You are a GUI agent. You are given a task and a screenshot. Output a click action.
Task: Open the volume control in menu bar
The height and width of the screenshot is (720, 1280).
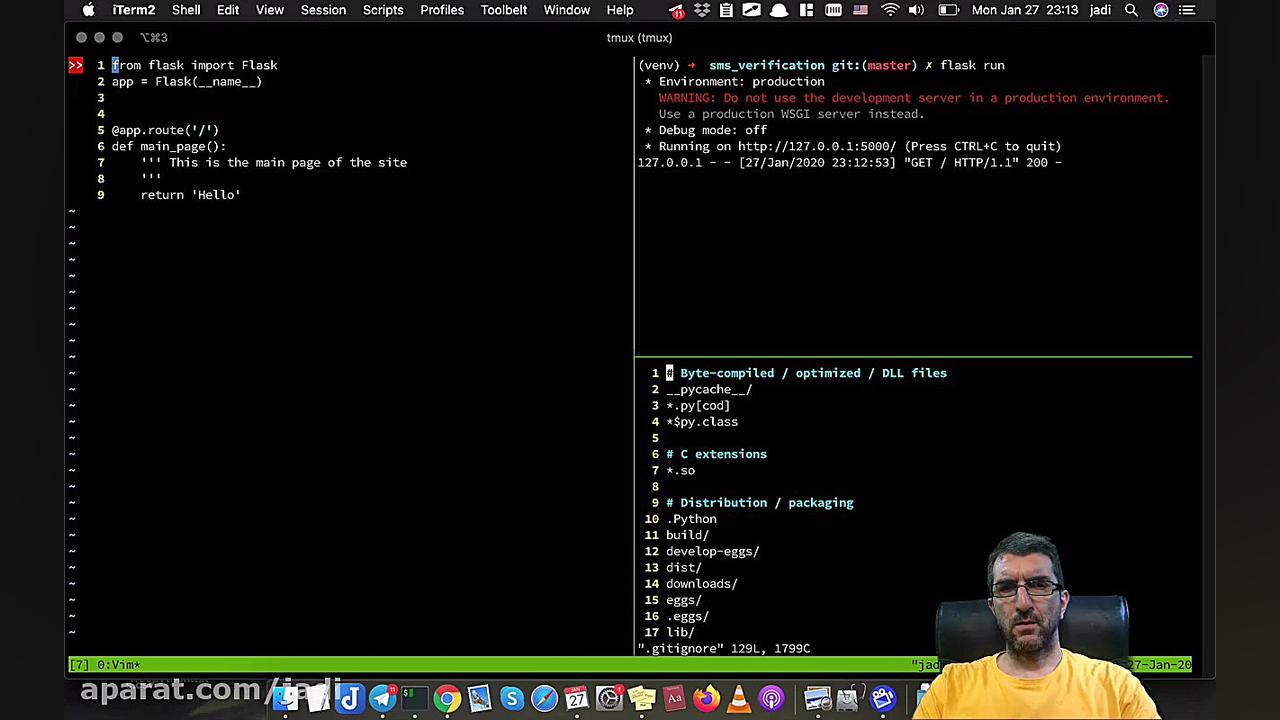coord(916,10)
